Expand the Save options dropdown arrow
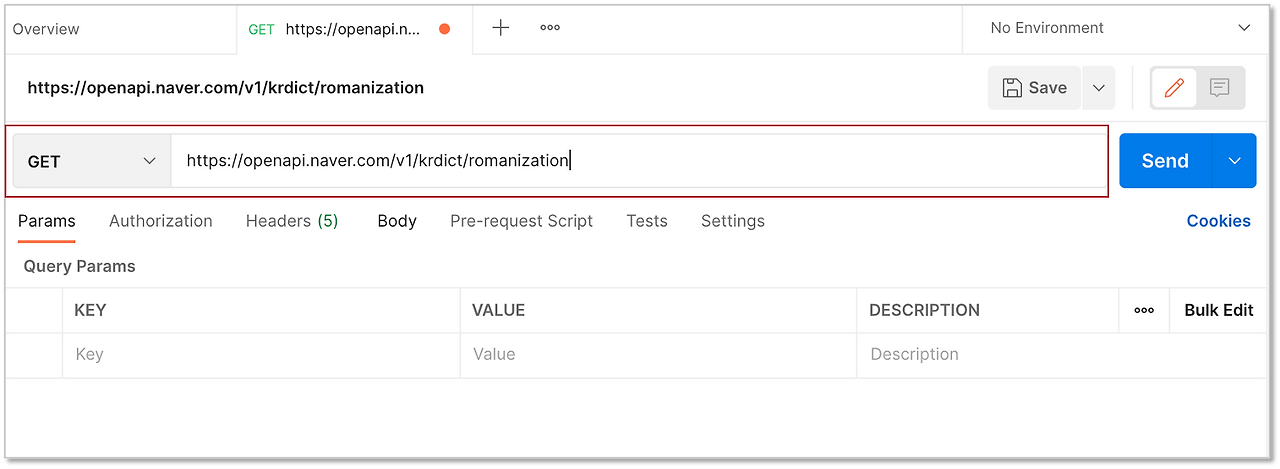This screenshot has width=1280, height=469. [x=1098, y=88]
